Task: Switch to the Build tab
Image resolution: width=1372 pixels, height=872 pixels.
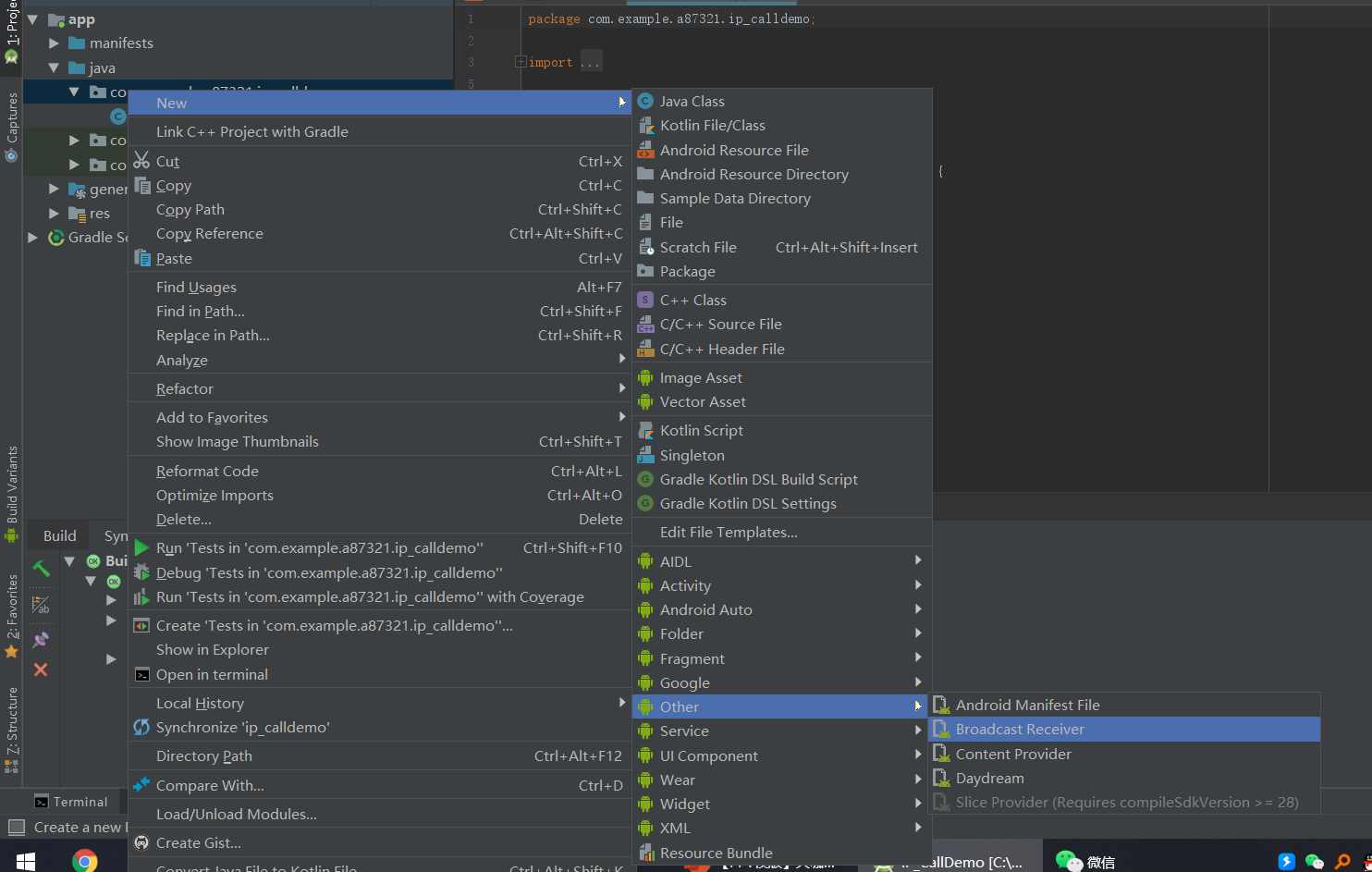Action: [60, 535]
